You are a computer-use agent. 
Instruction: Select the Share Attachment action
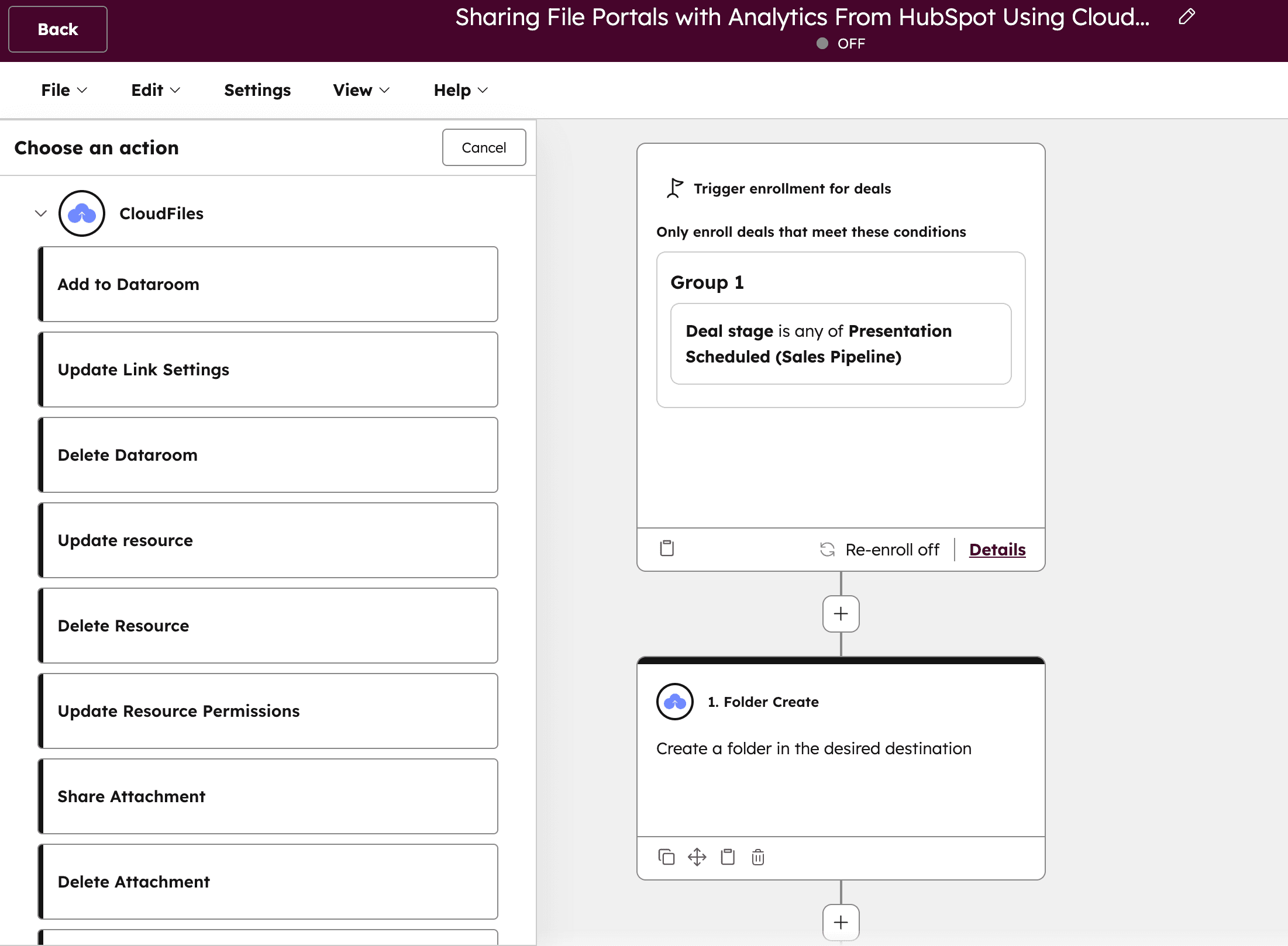(x=267, y=796)
